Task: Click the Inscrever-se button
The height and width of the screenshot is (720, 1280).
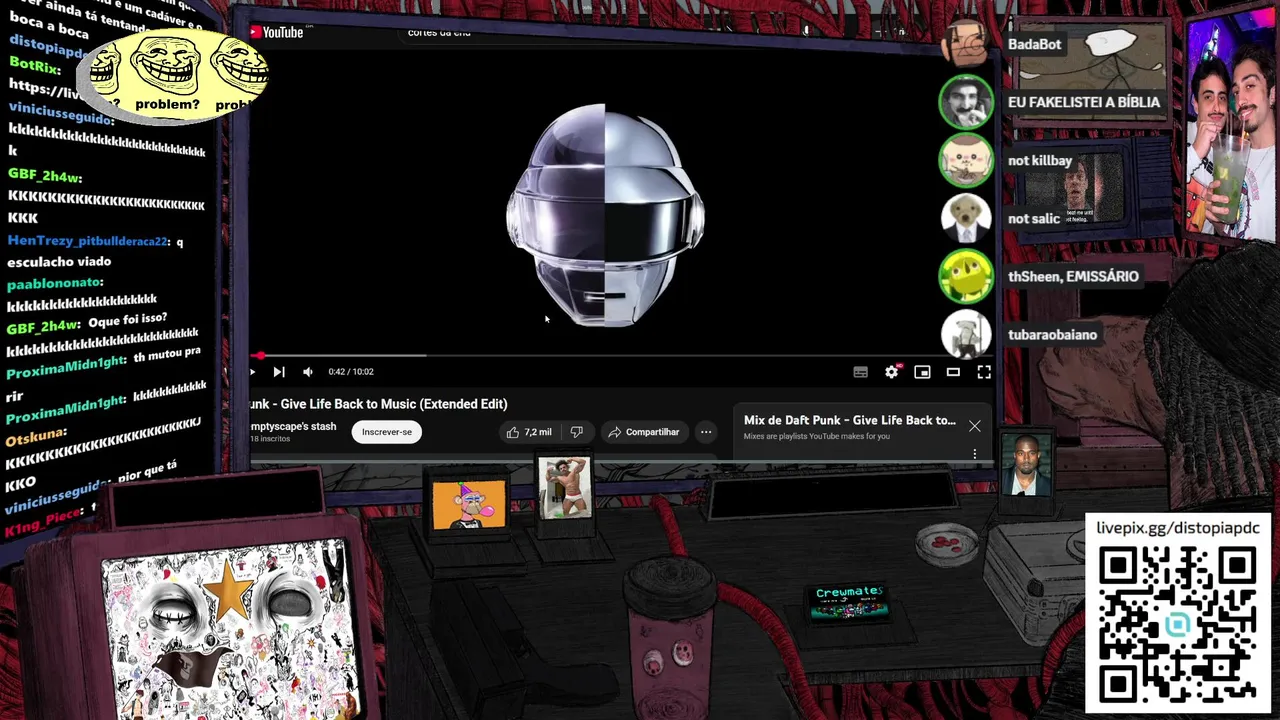Action: pyautogui.click(x=387, y=432)
